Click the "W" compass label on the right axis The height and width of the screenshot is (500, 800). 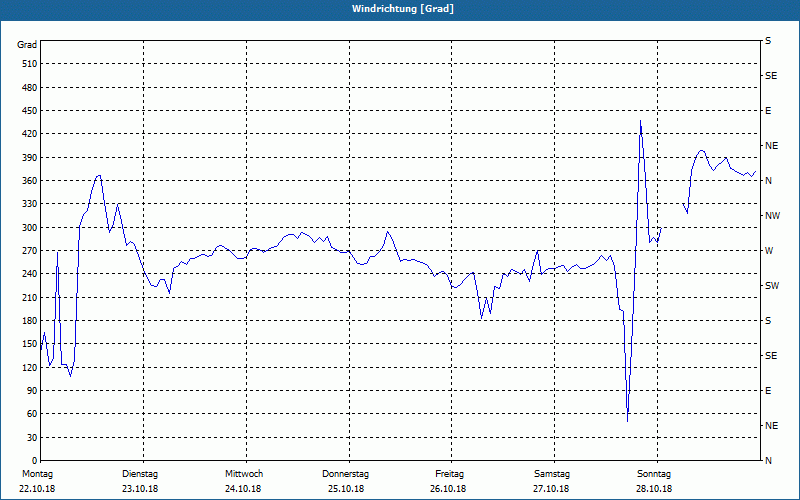click(769, 251)
